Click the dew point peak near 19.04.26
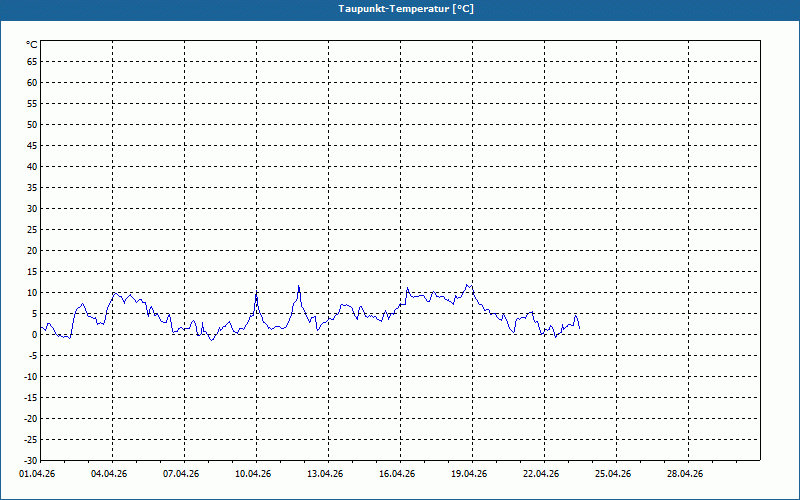This screenshot has height=500, width=800. pyautogui.click(x=469, y=285)
